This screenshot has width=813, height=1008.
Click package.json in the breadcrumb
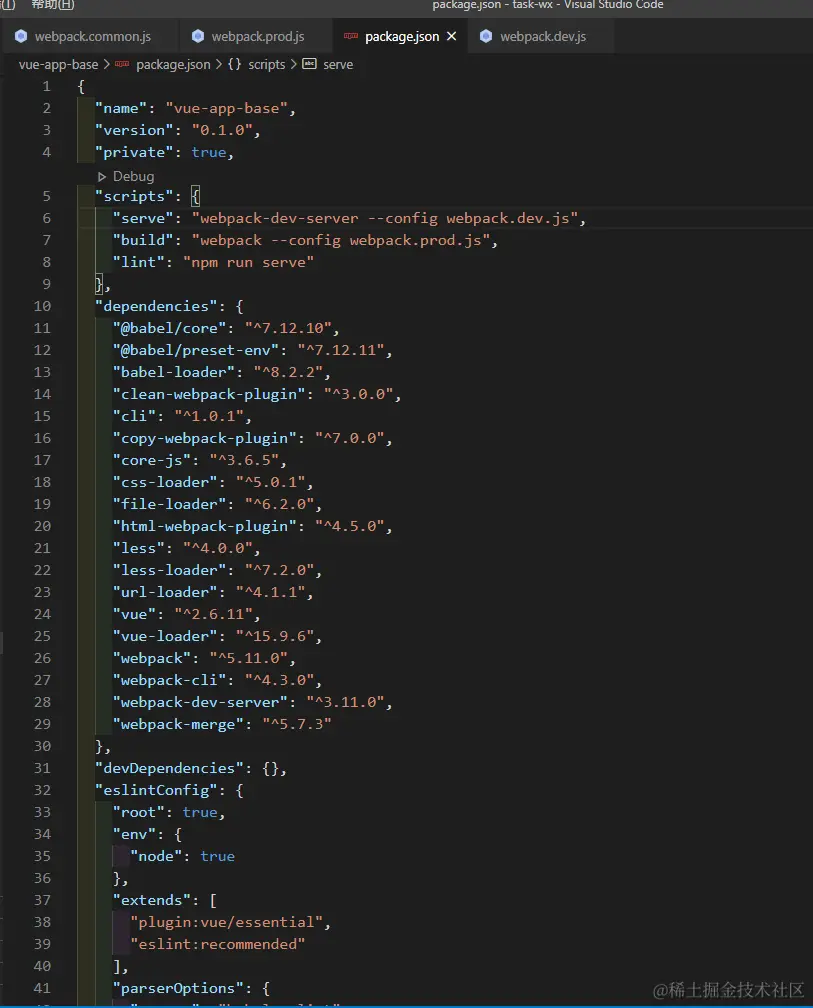[x=173, y=64]
